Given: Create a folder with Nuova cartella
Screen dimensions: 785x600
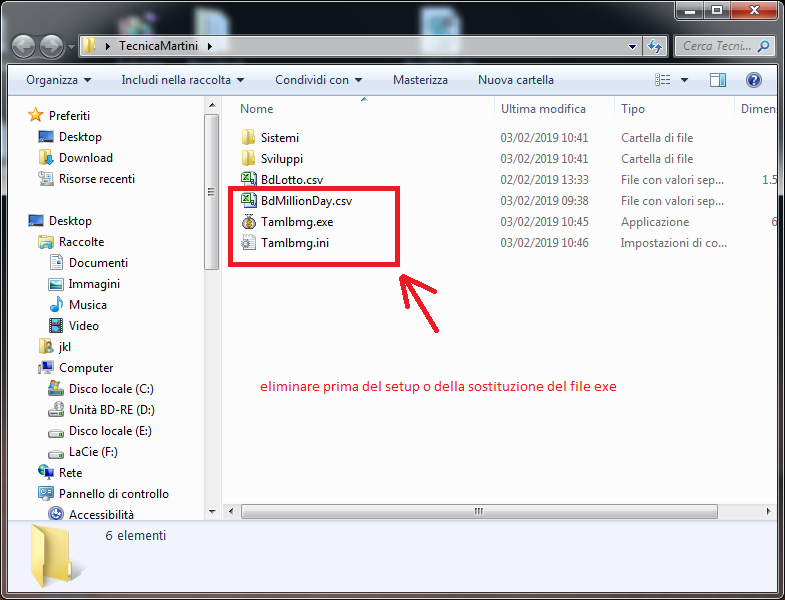Looking at the screenshot, I should [x=516, y=80].
